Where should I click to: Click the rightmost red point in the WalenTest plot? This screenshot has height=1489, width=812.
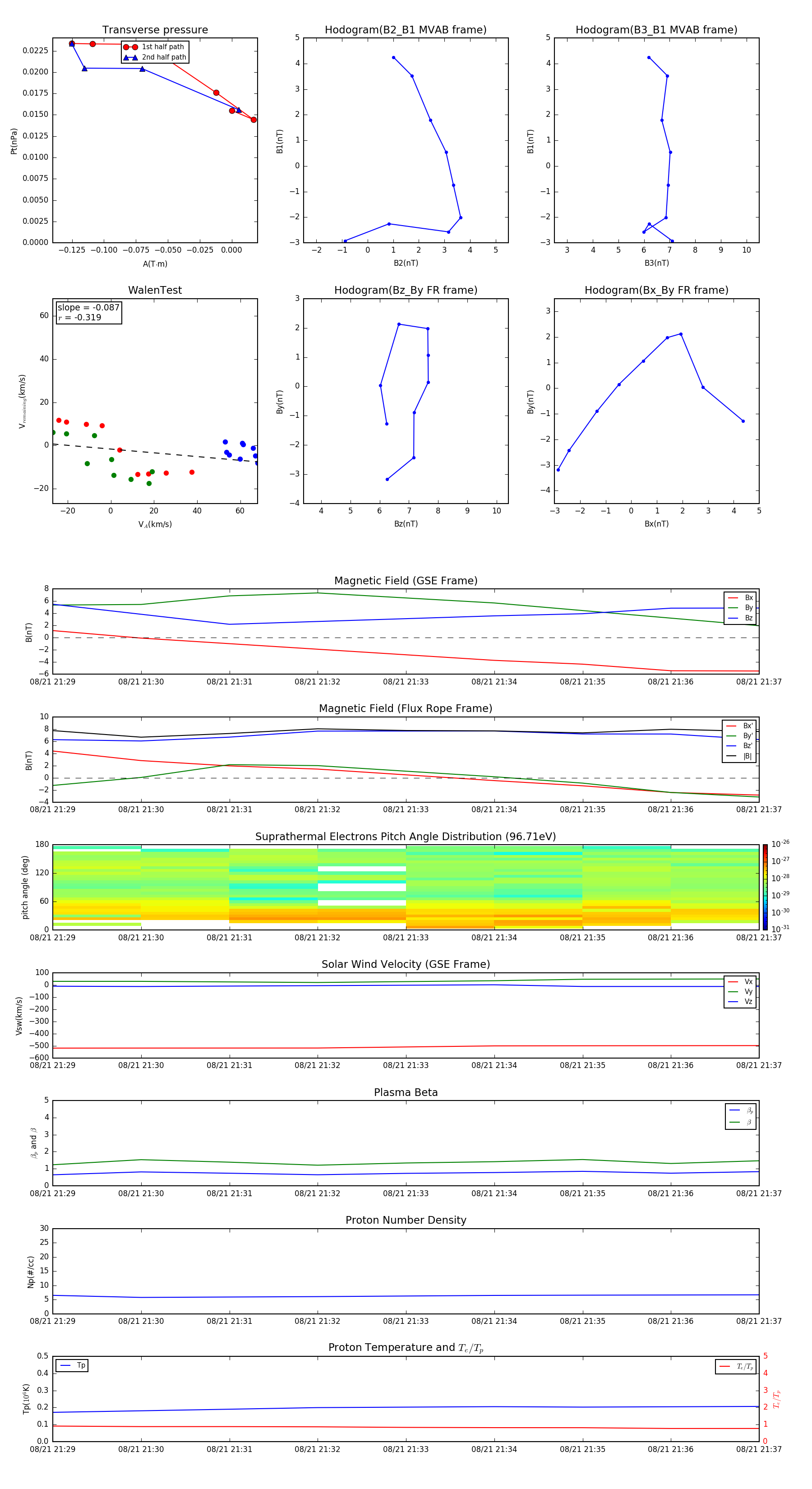pos(192,472)
